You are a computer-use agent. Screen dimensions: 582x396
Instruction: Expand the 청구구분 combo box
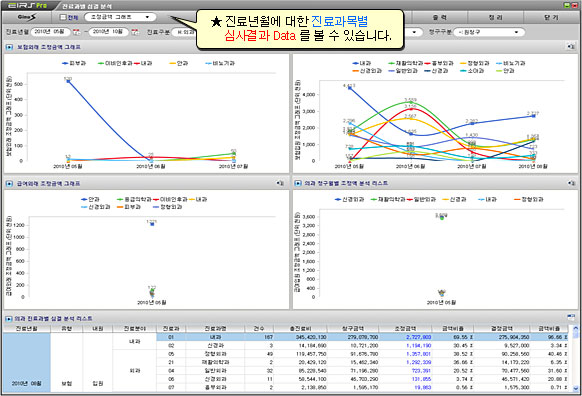tap(489, 32)
